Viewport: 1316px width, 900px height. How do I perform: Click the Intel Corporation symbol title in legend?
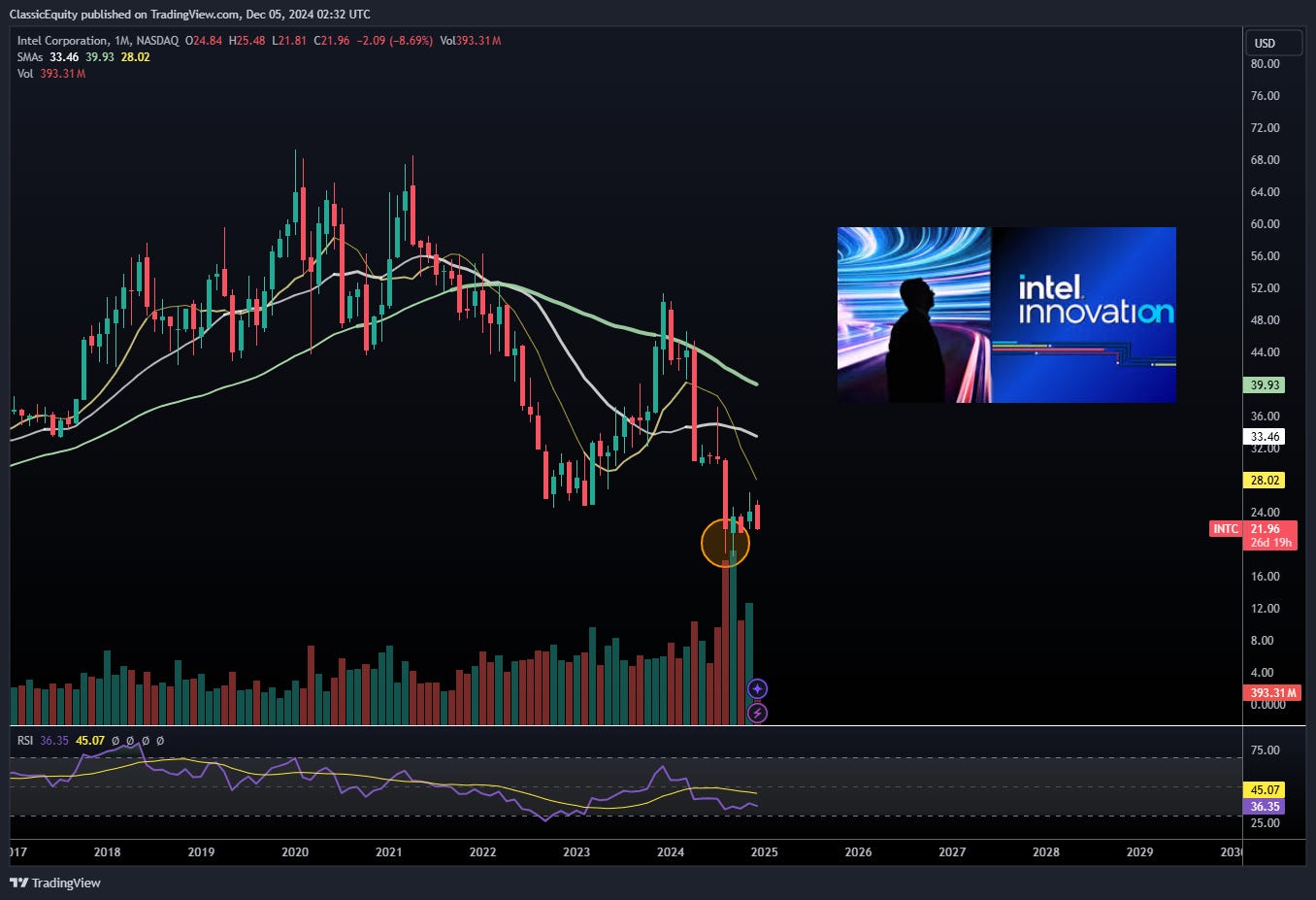[x=62, y=41]
